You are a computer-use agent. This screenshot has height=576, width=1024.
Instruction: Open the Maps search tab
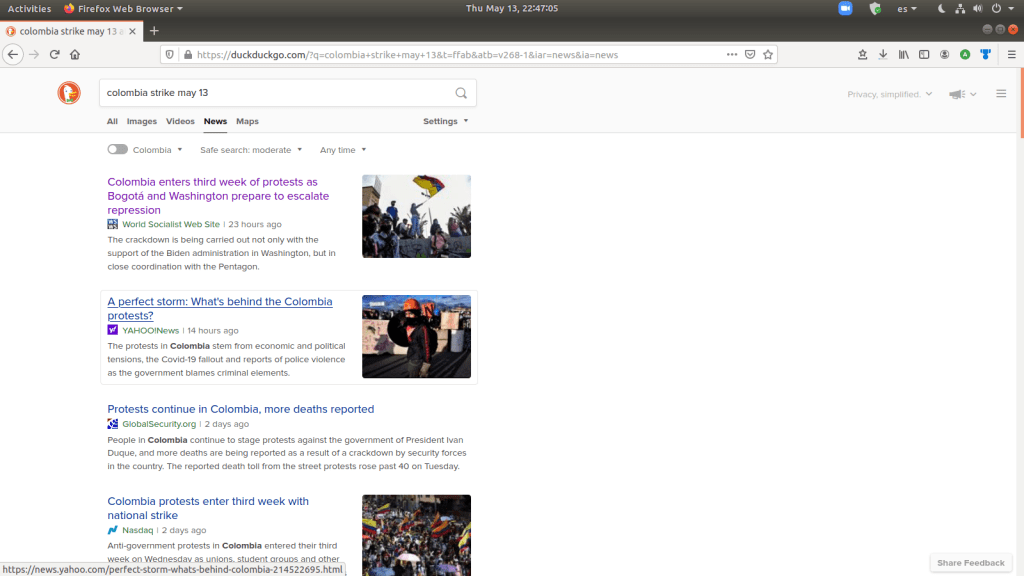[x=247, y=121]
